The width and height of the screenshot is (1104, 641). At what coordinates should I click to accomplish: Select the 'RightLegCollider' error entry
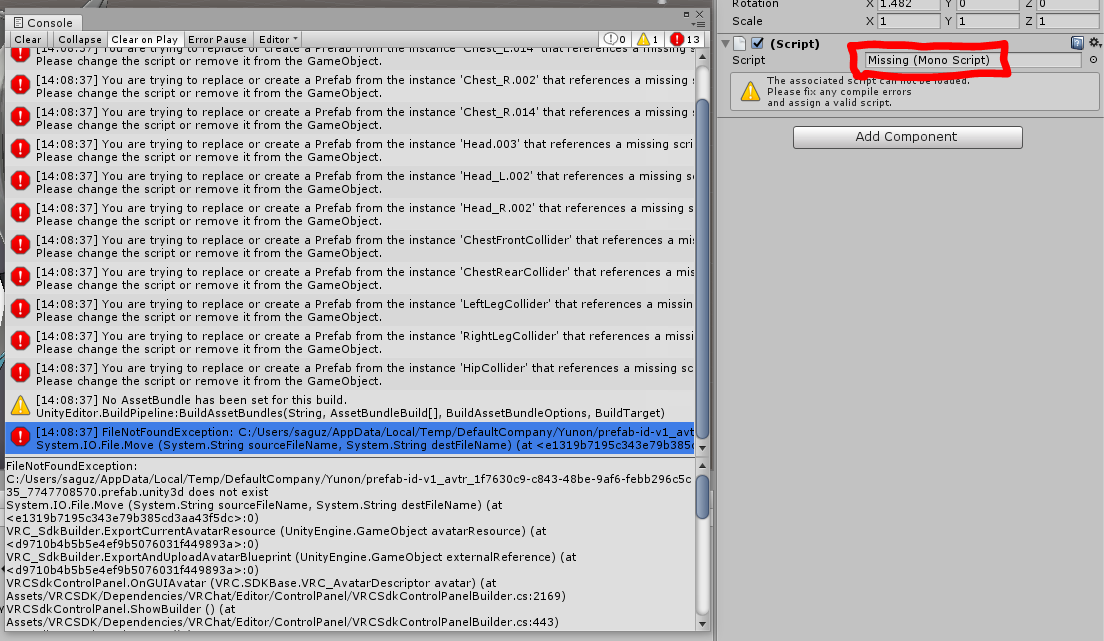point(350,342)
